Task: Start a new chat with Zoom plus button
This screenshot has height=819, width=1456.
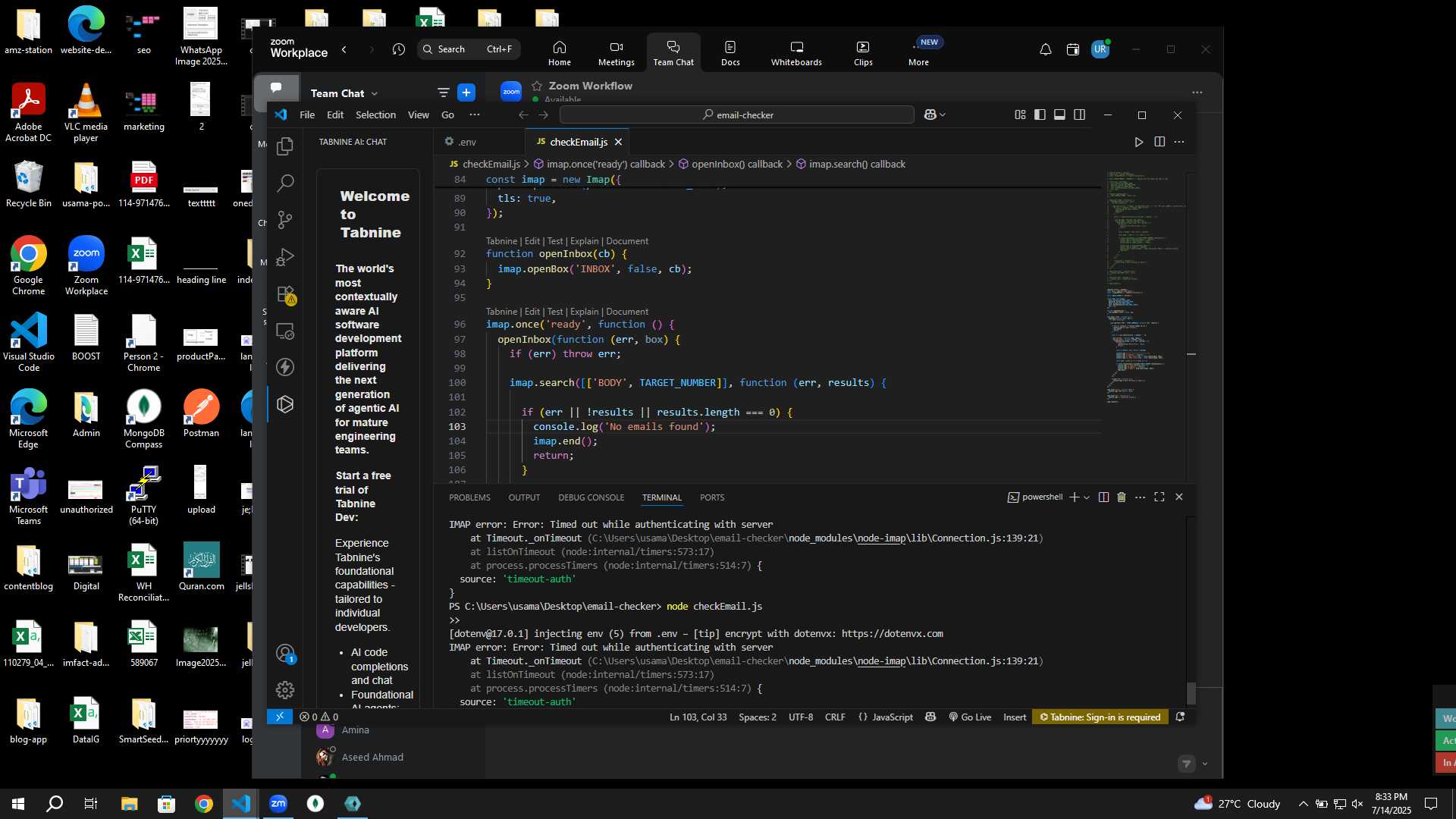Action: [466, 93]
